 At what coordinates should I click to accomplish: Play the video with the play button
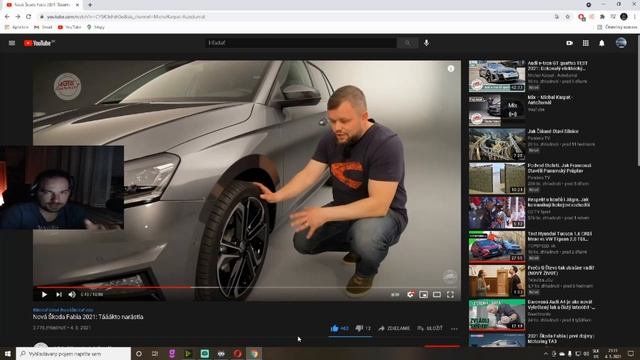point(44,294)
